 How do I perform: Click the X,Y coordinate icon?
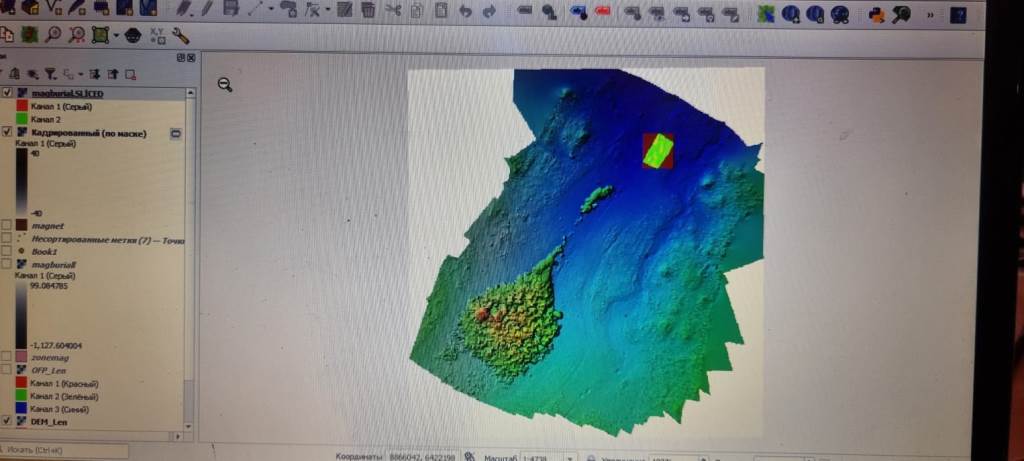157,35
